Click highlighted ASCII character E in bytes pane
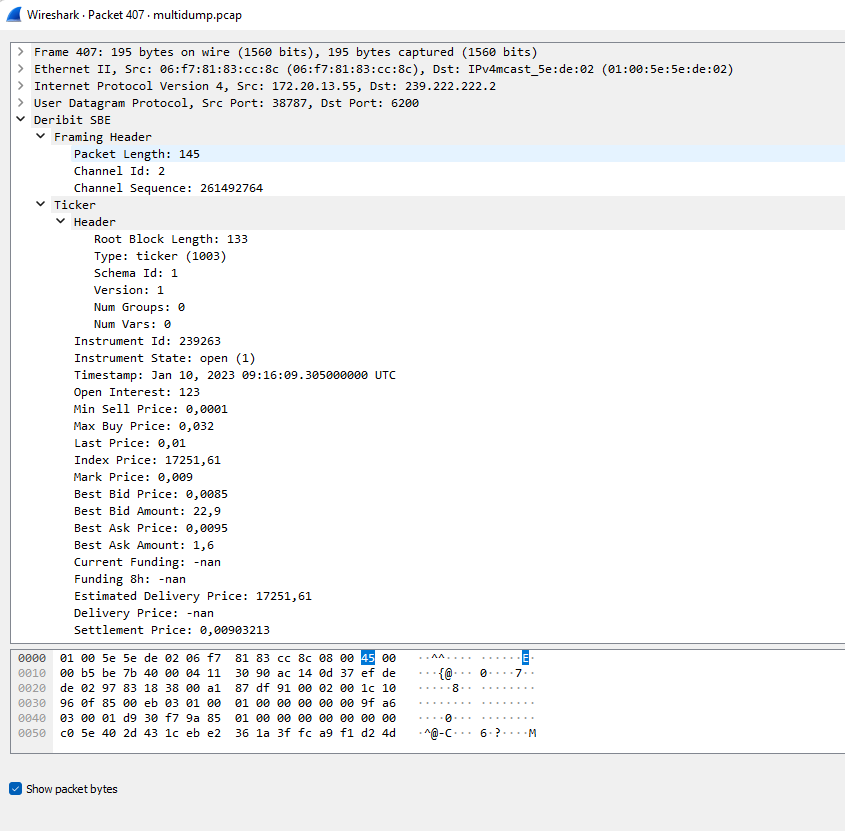 pos(525,658)
